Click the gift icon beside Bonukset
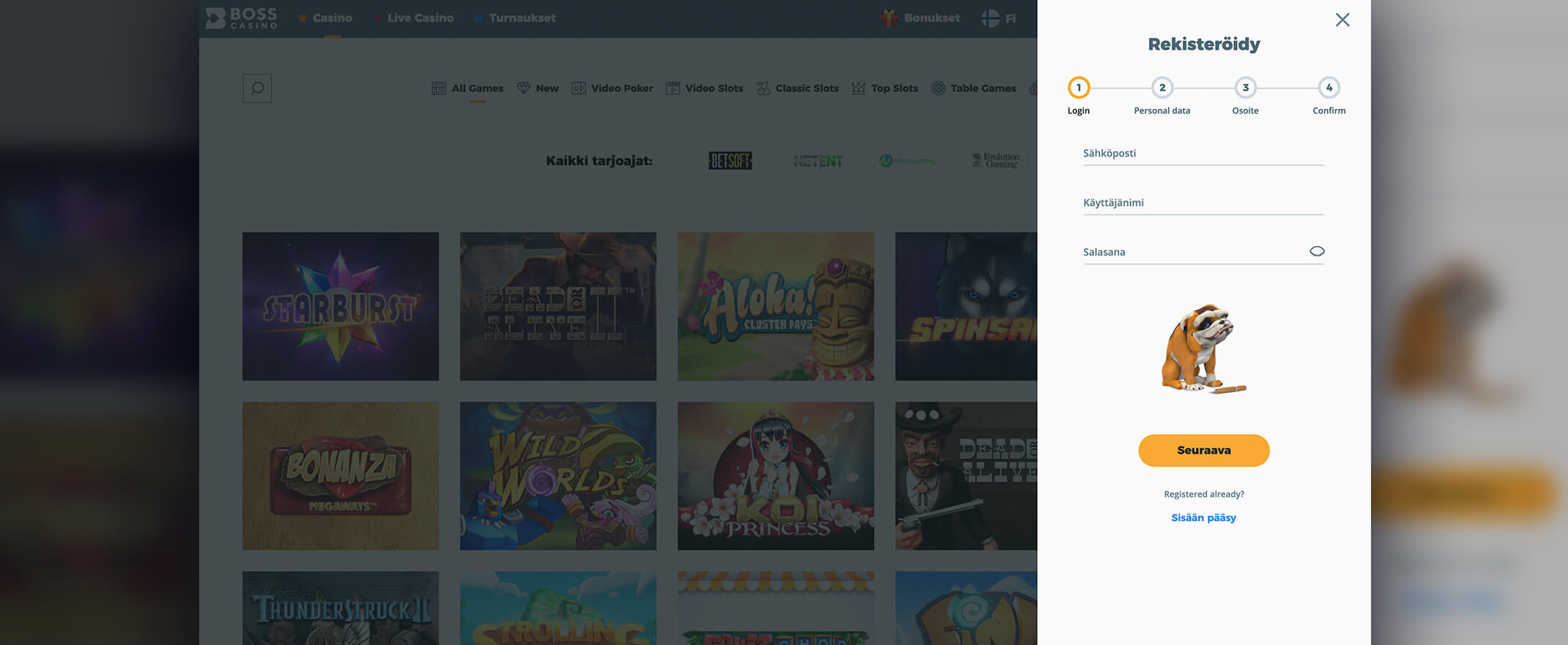Screen dimensions: 1568x645 889,18
